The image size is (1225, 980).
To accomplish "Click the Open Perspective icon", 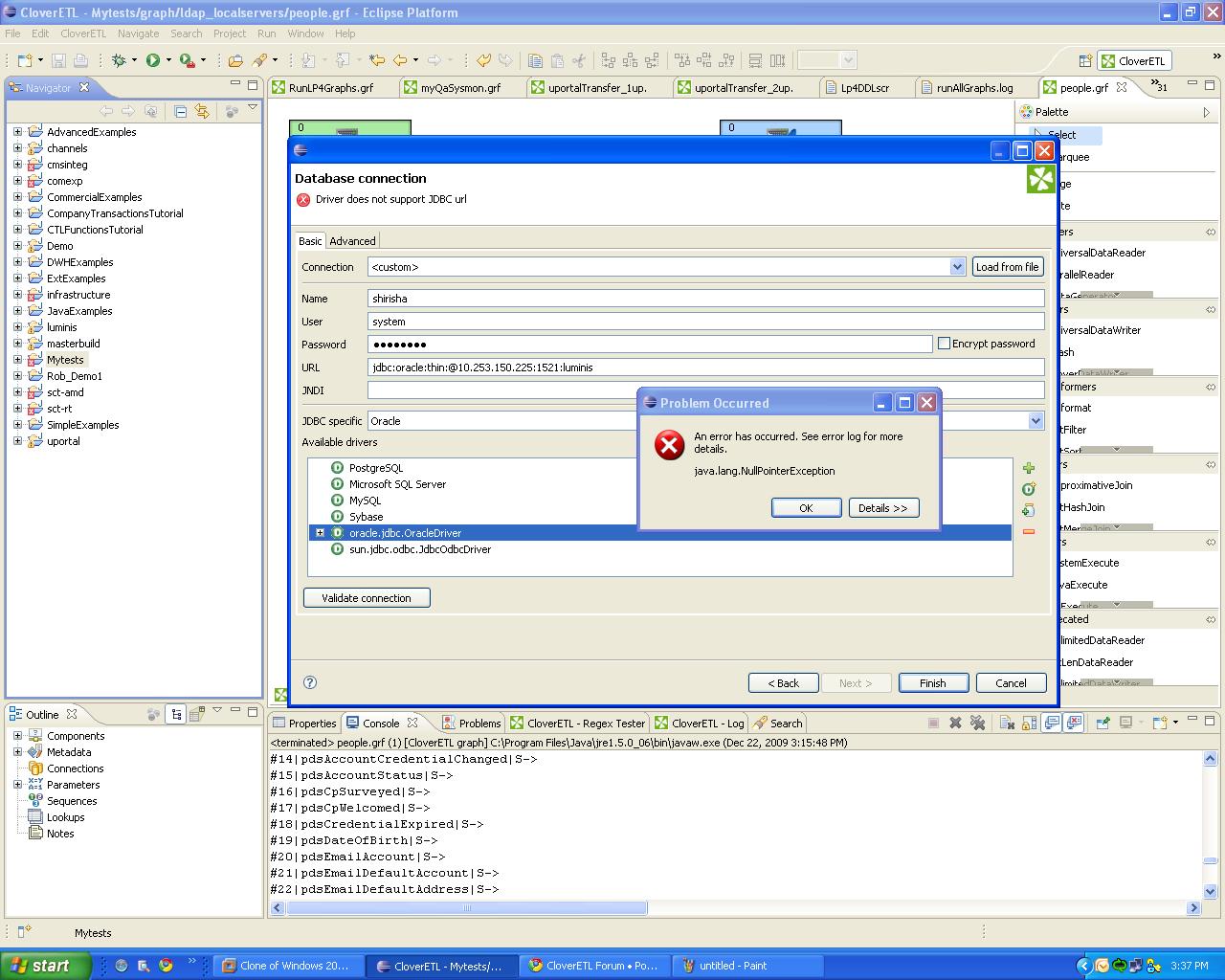I will tap(1085, 60).
